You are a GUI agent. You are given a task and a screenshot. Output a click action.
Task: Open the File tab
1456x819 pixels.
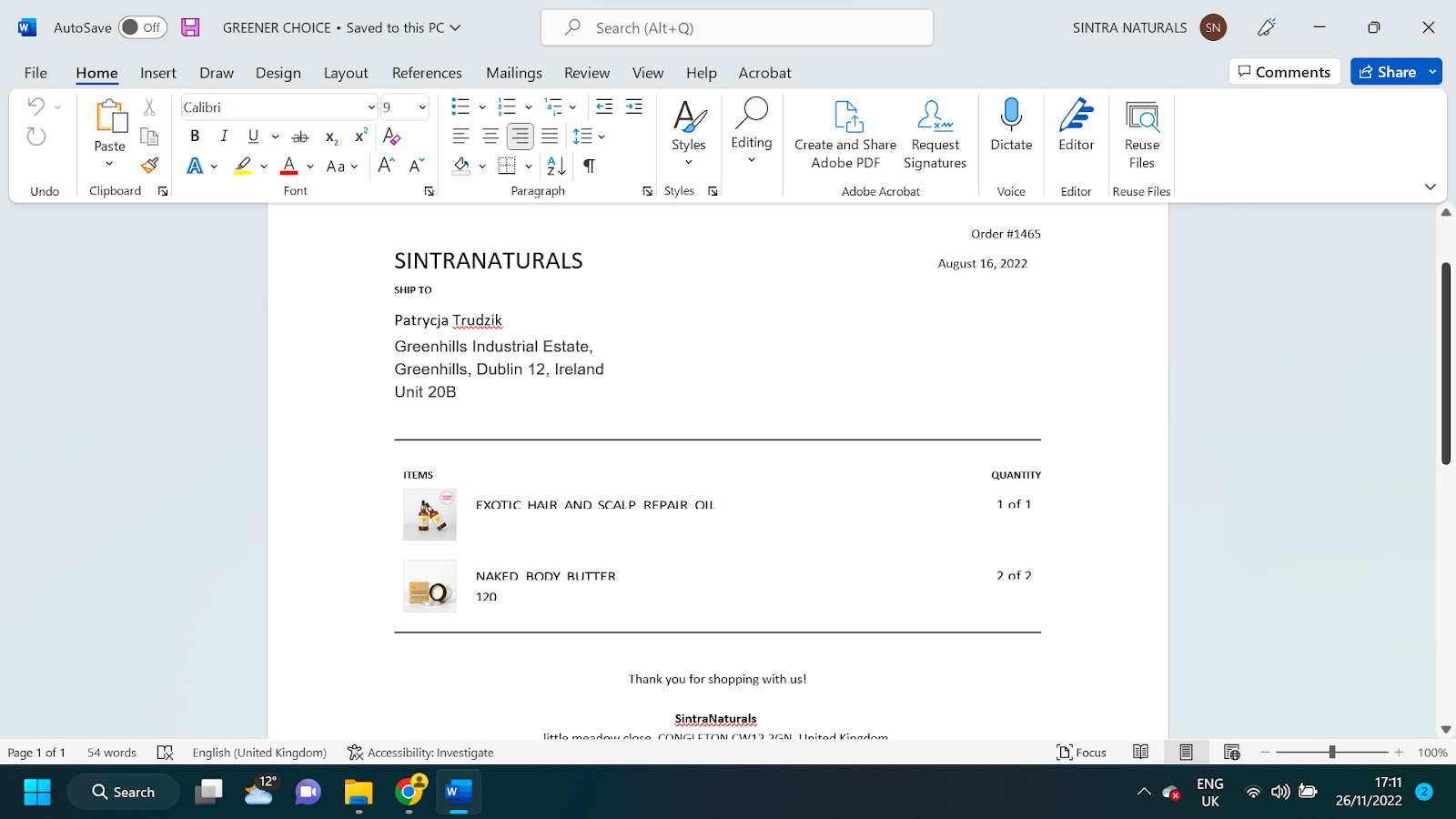click(x=35, y=73)
